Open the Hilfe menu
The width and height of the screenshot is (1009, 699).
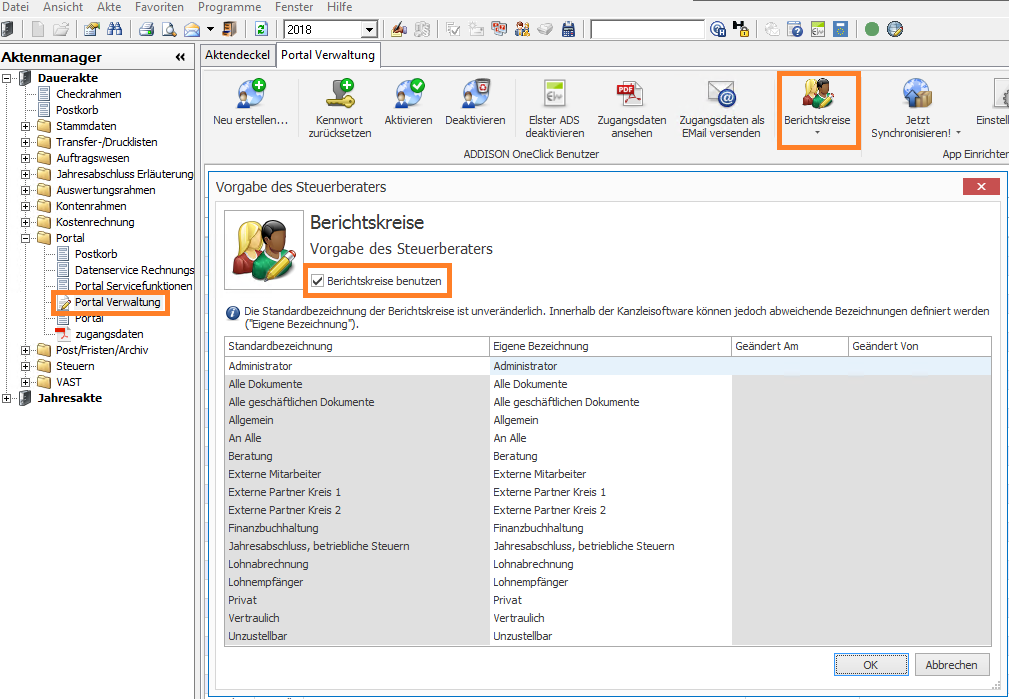click(339, 7)
